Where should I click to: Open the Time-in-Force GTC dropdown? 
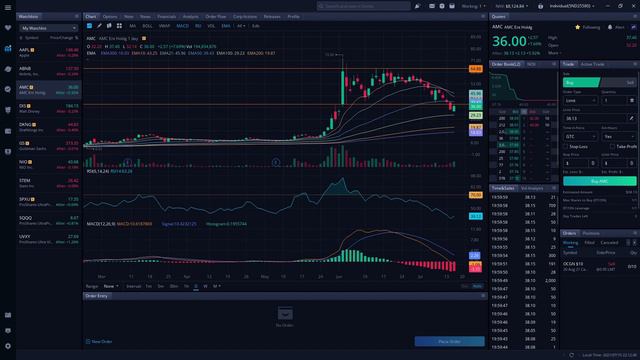tap(580, 136)
